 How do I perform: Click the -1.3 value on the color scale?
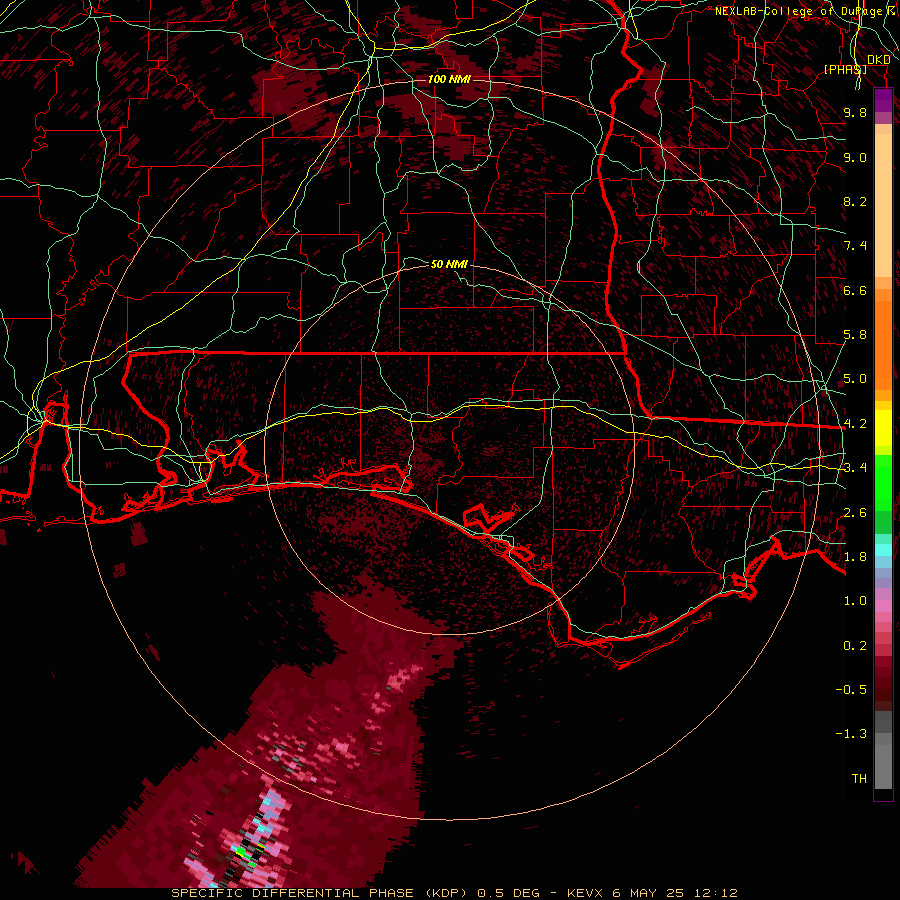[851, 734]
